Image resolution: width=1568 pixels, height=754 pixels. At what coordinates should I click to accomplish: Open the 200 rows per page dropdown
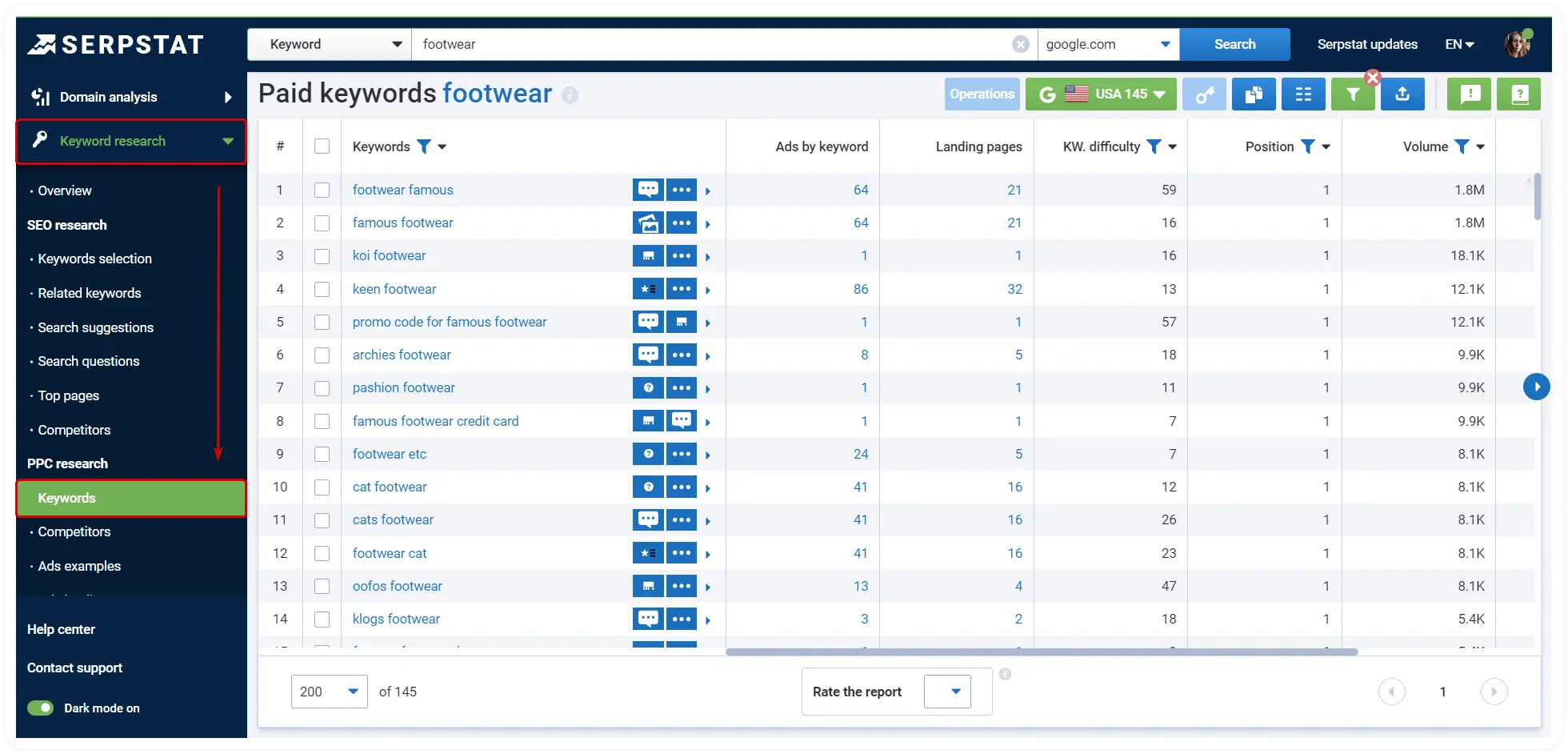coord(329,692)
